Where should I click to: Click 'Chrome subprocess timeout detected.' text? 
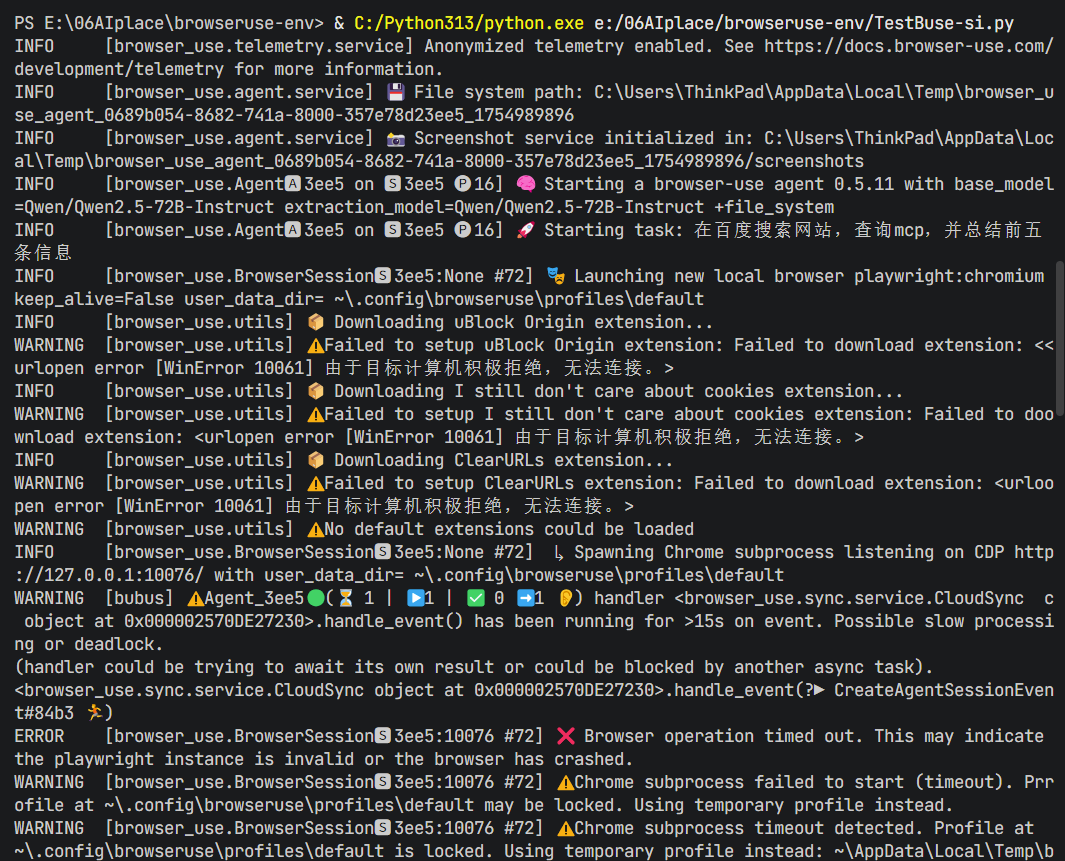click(748, 829)
